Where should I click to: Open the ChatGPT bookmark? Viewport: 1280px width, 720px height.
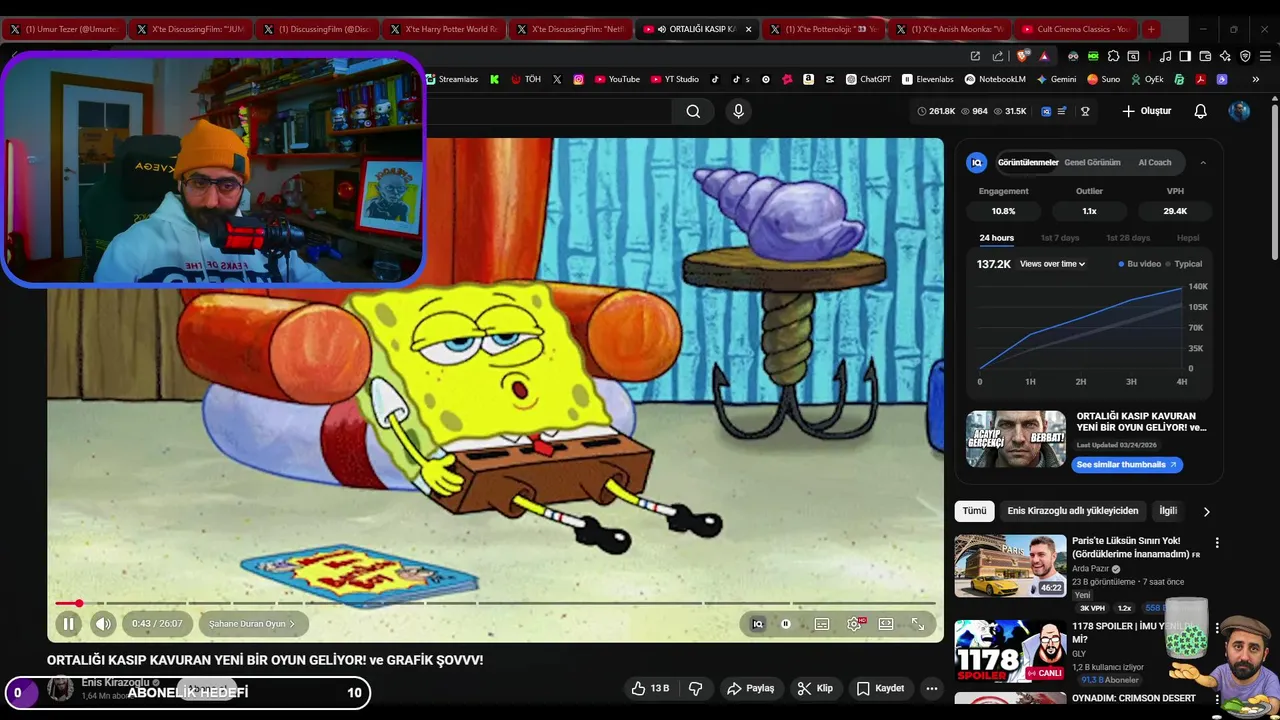pos(868,79)
